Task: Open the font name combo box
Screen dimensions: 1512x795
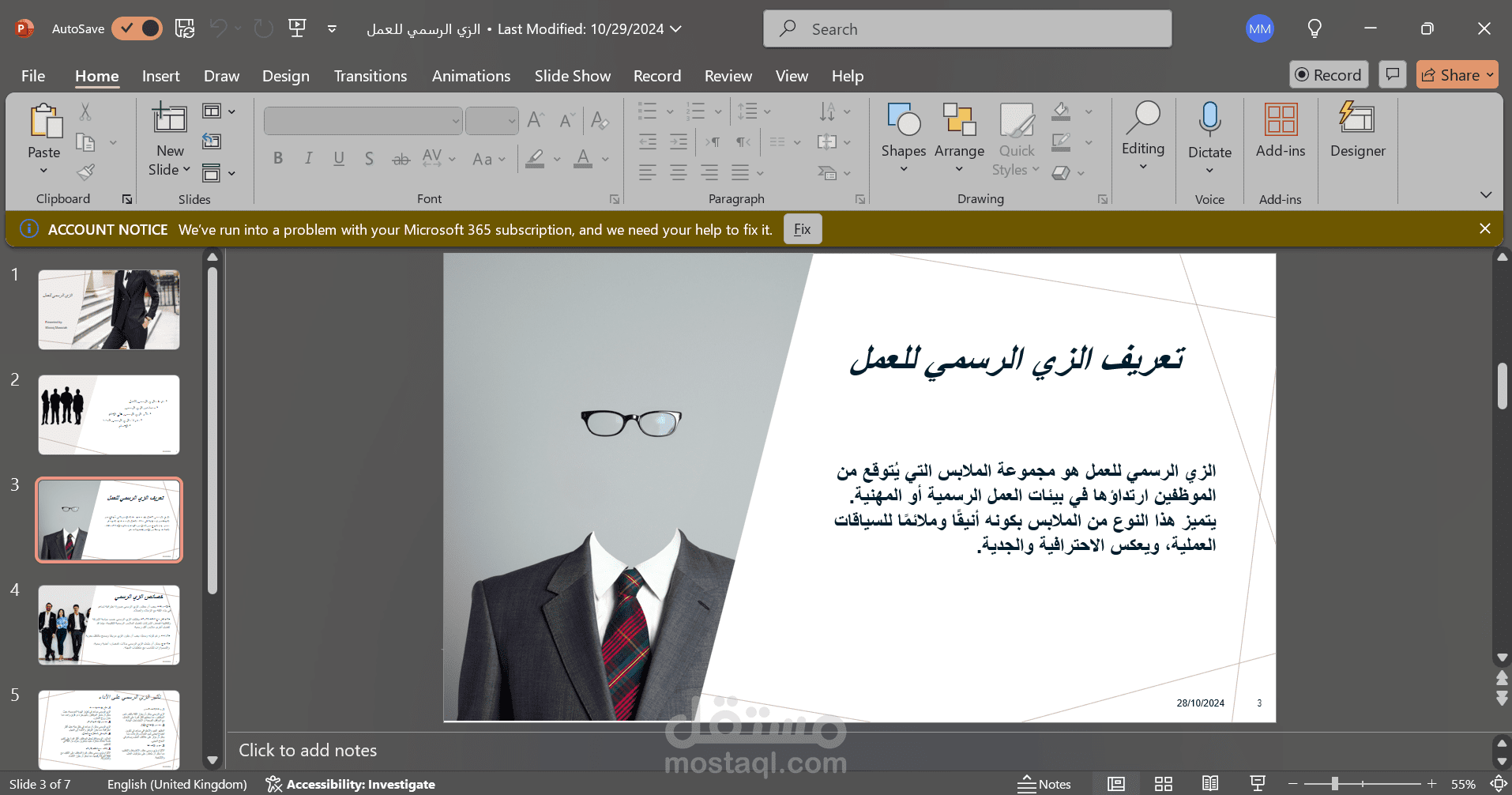Action: pos(363,121)
